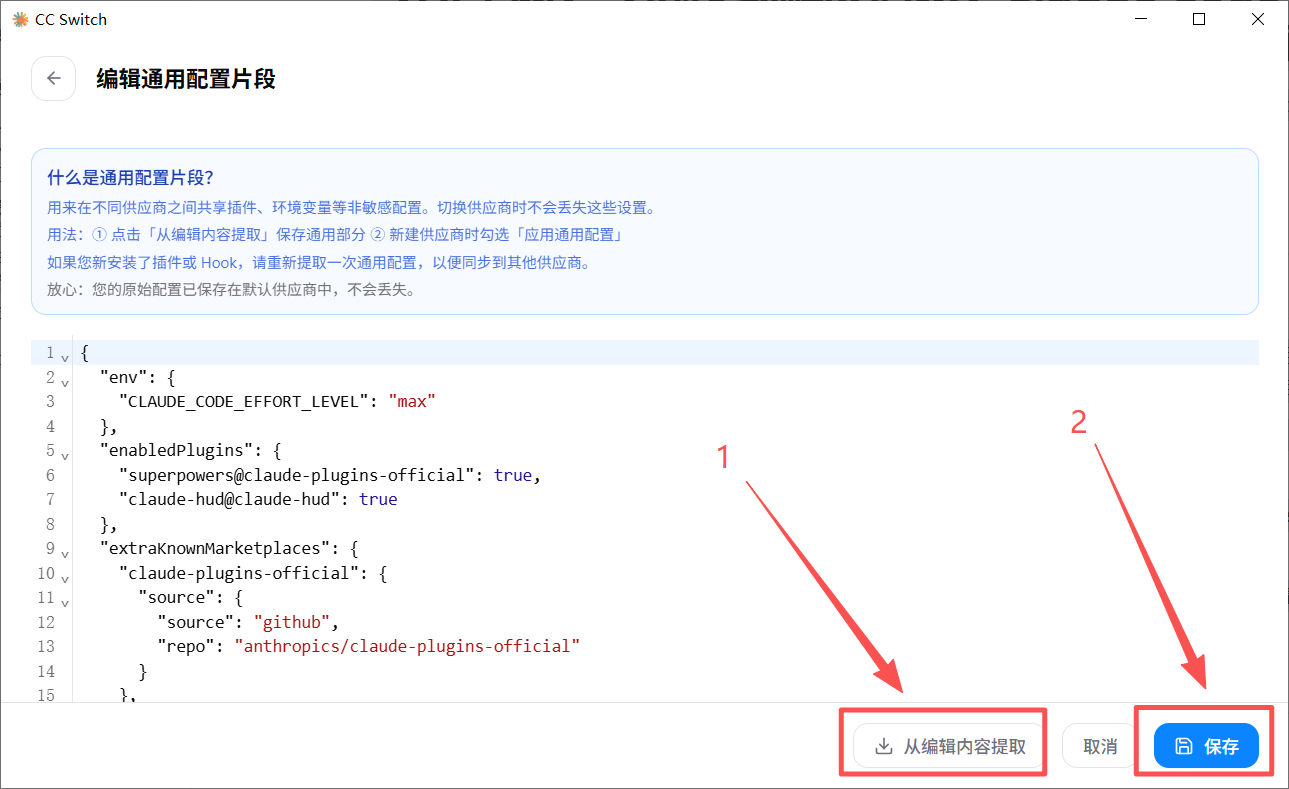Click the "source" key text on line 11
Image resolution: width=1289 pixels, height=789 pixels.
click(176, 597)
